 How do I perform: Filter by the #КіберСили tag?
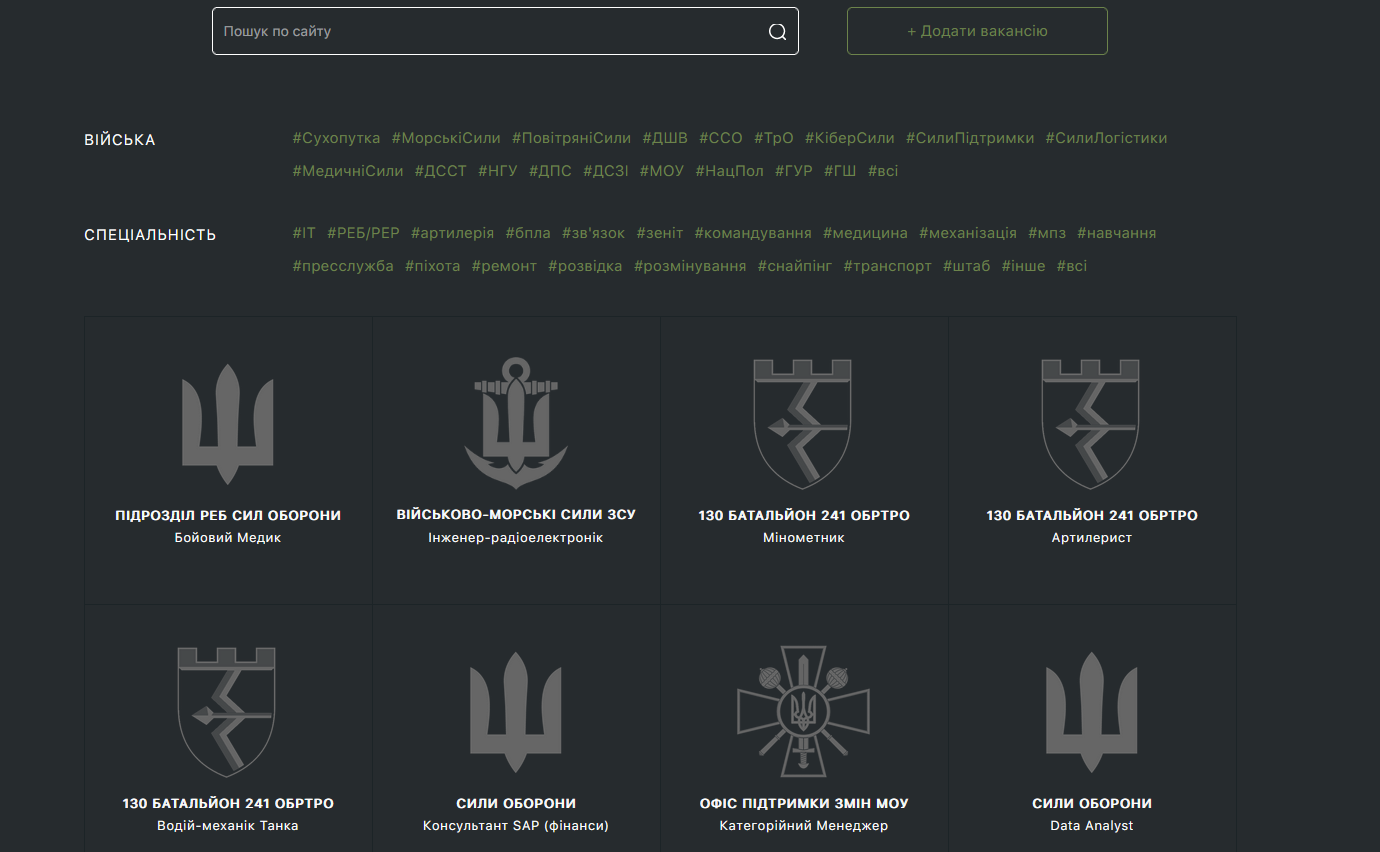click(849, 138)
